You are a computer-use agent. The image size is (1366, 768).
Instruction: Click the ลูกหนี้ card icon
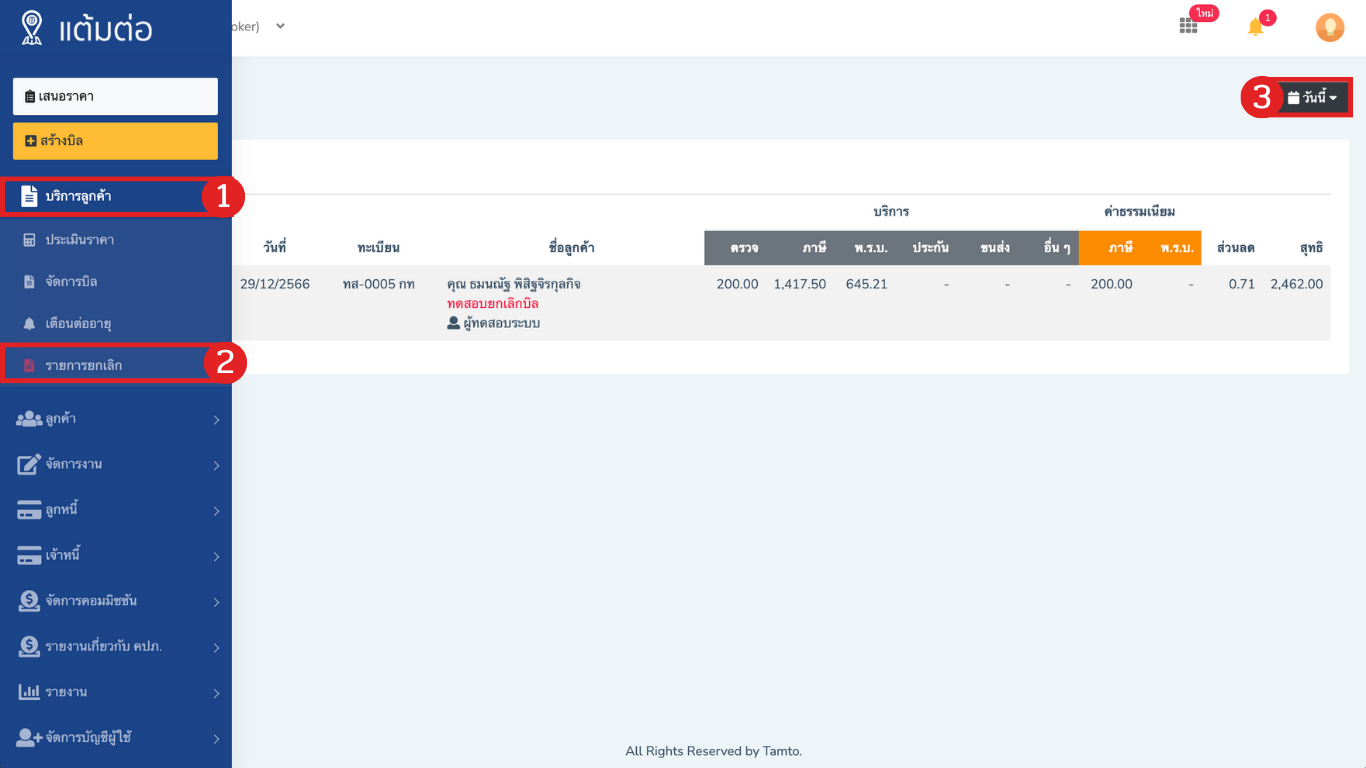pos(29,510)
